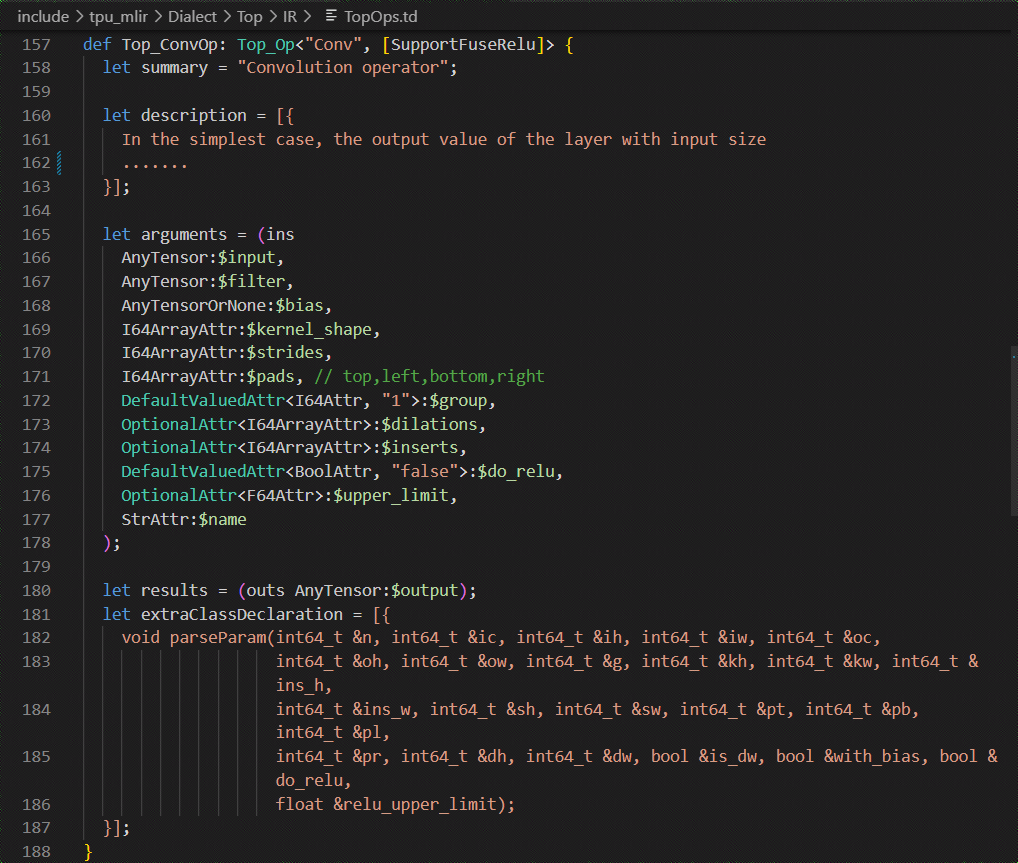Image resolution: width=1018 pixels, height=863 pixels.
Task: Expand the "tpu_mlir" breadcrumb segment
Action: pyautogui.click(x=120, y=17)
